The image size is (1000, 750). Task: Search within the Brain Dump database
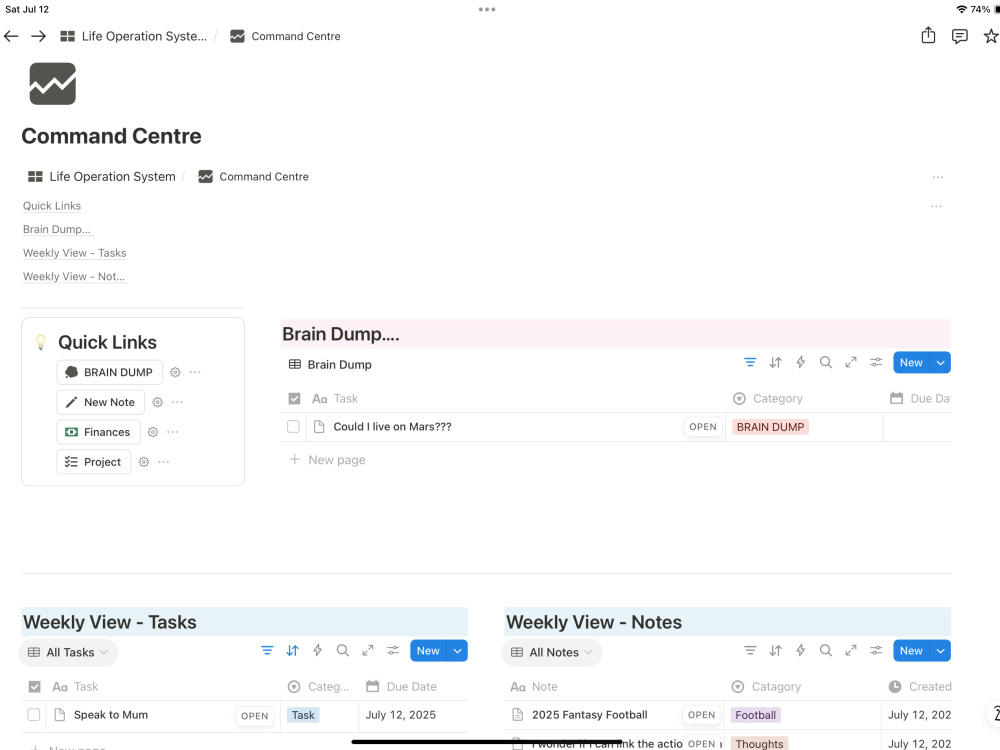coord(825,362)
